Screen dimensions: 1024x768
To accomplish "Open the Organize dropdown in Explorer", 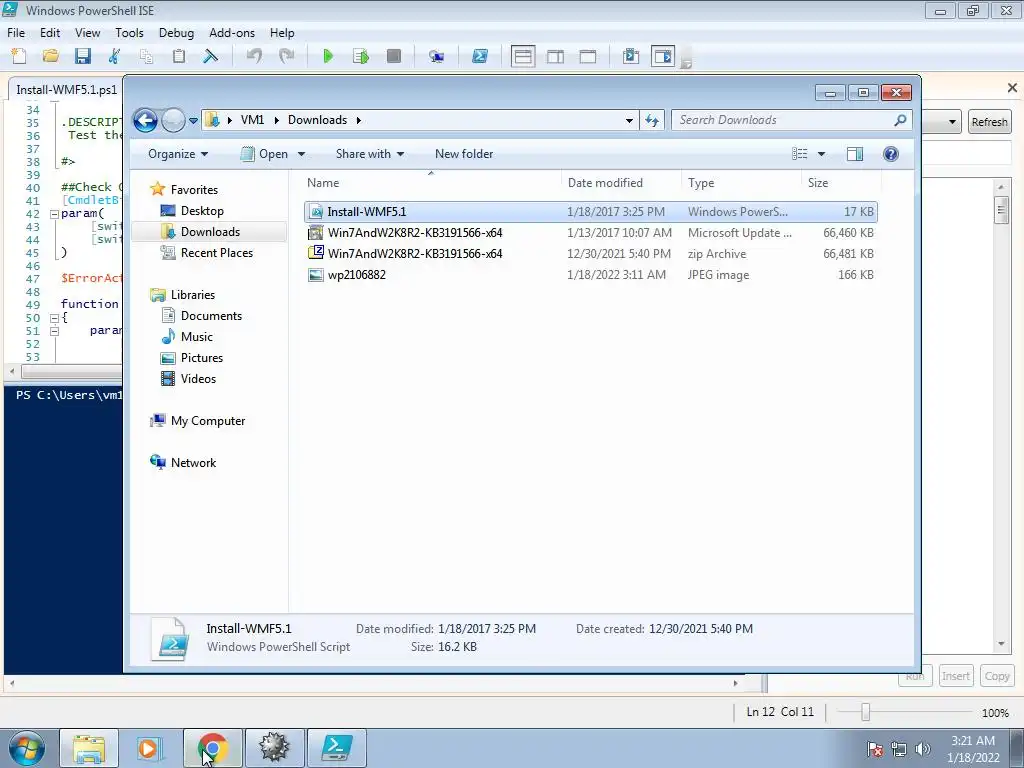I will pyautogui.click(x=178, y=154).
